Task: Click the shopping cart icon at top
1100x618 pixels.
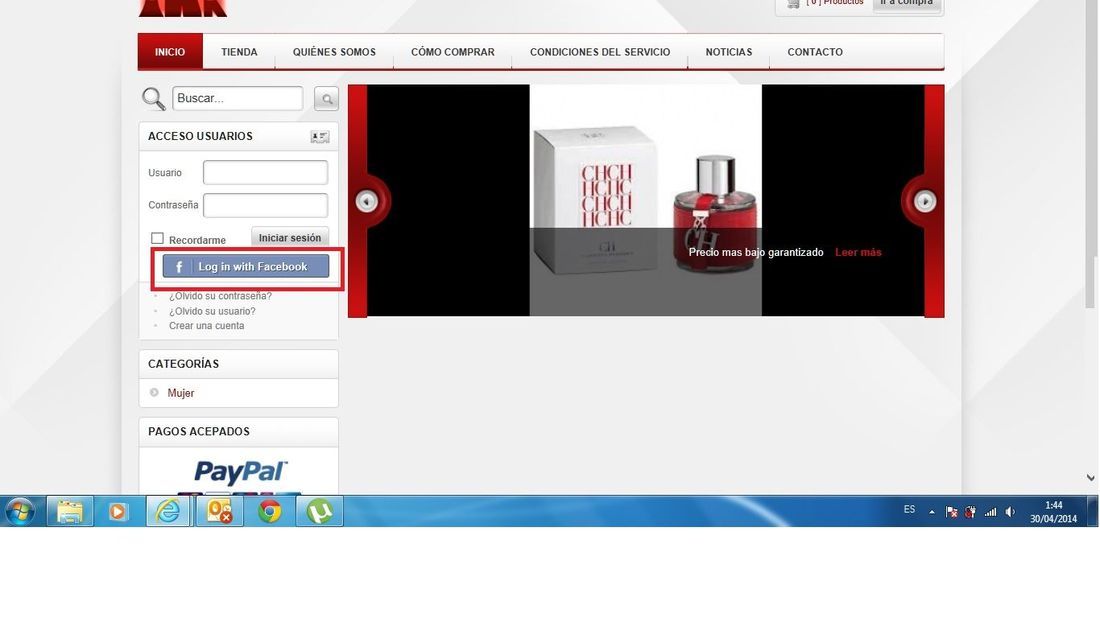Action: click(x=793, y=4)
